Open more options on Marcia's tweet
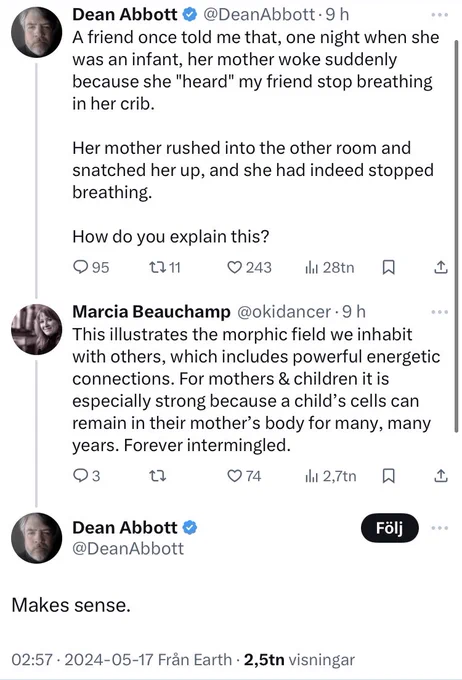 [439, 312]
